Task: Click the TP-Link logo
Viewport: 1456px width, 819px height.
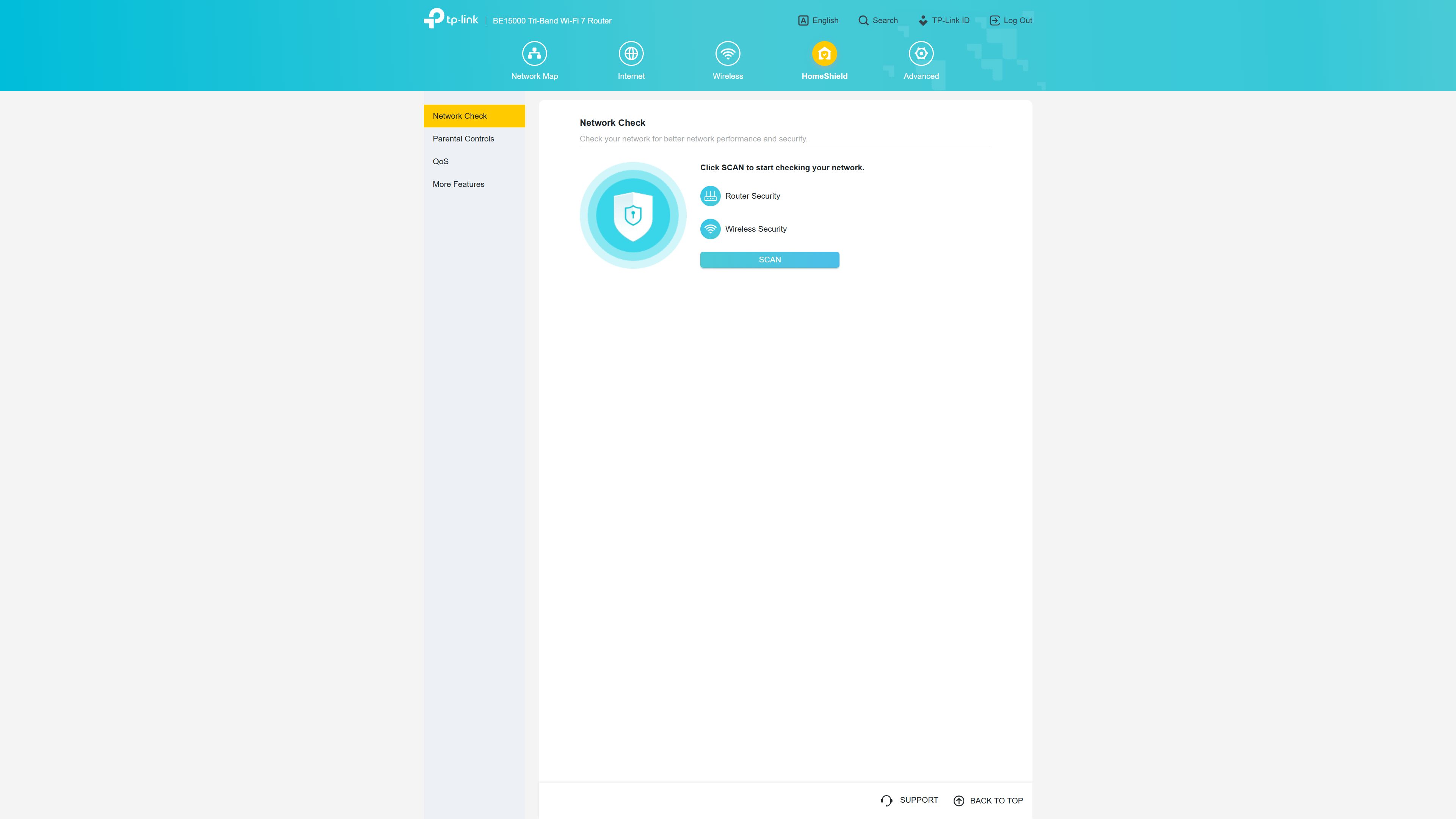Action: pos(450,19)
